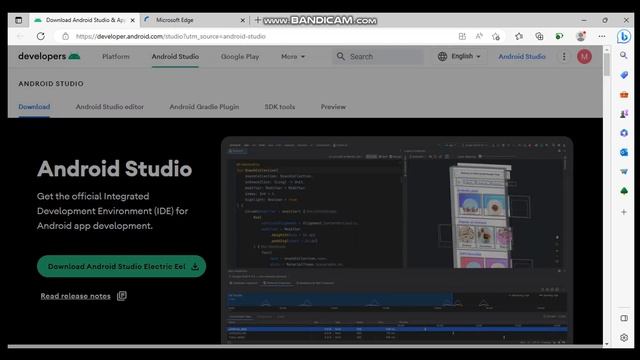The width and height of the screenshot is (640, 360).
Task: Toggle Read aloud icon in address bar
Action: 479,36
